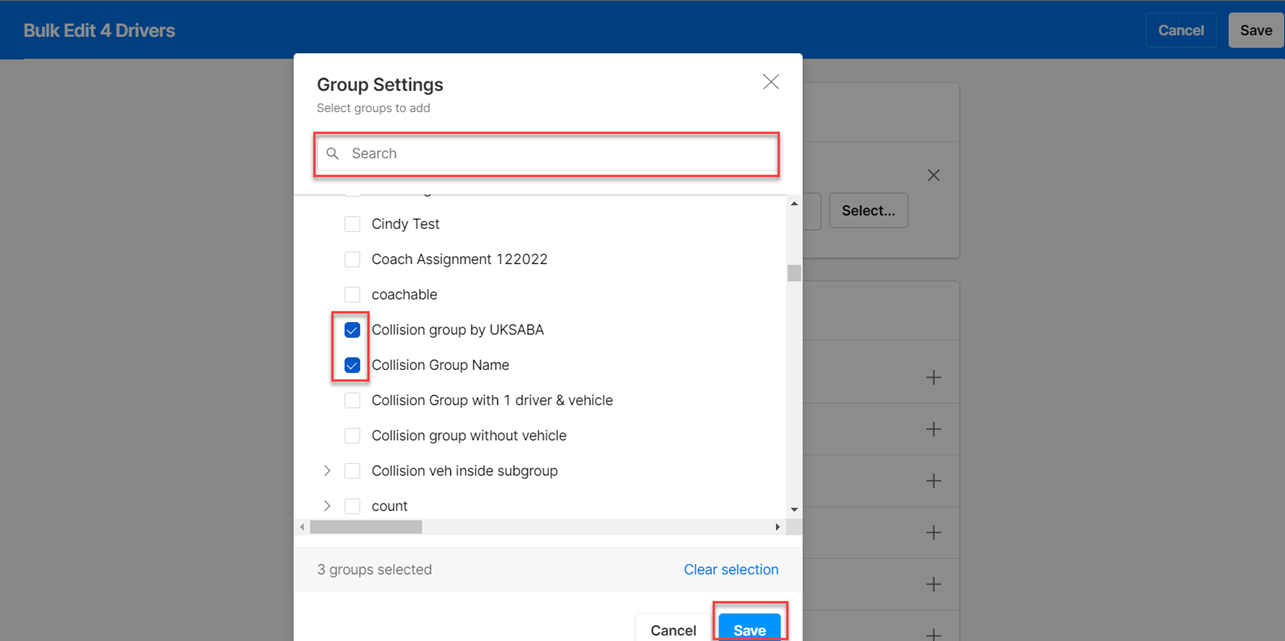Click the group list's scroll-down arrow
1285x641 pixels.
point(794,510)
